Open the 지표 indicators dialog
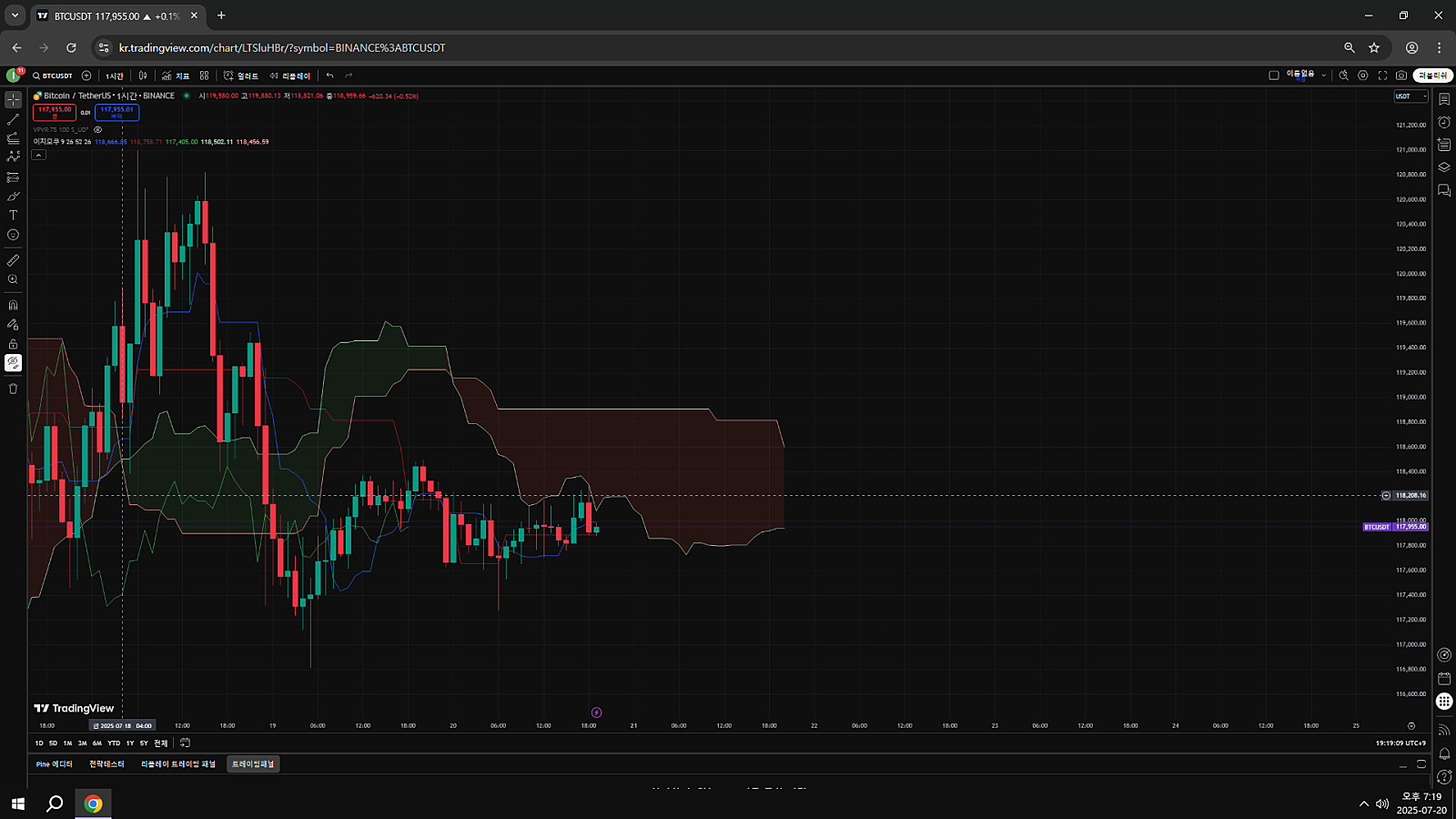This screenshot has width=1456, height=819. pos(176,76)
